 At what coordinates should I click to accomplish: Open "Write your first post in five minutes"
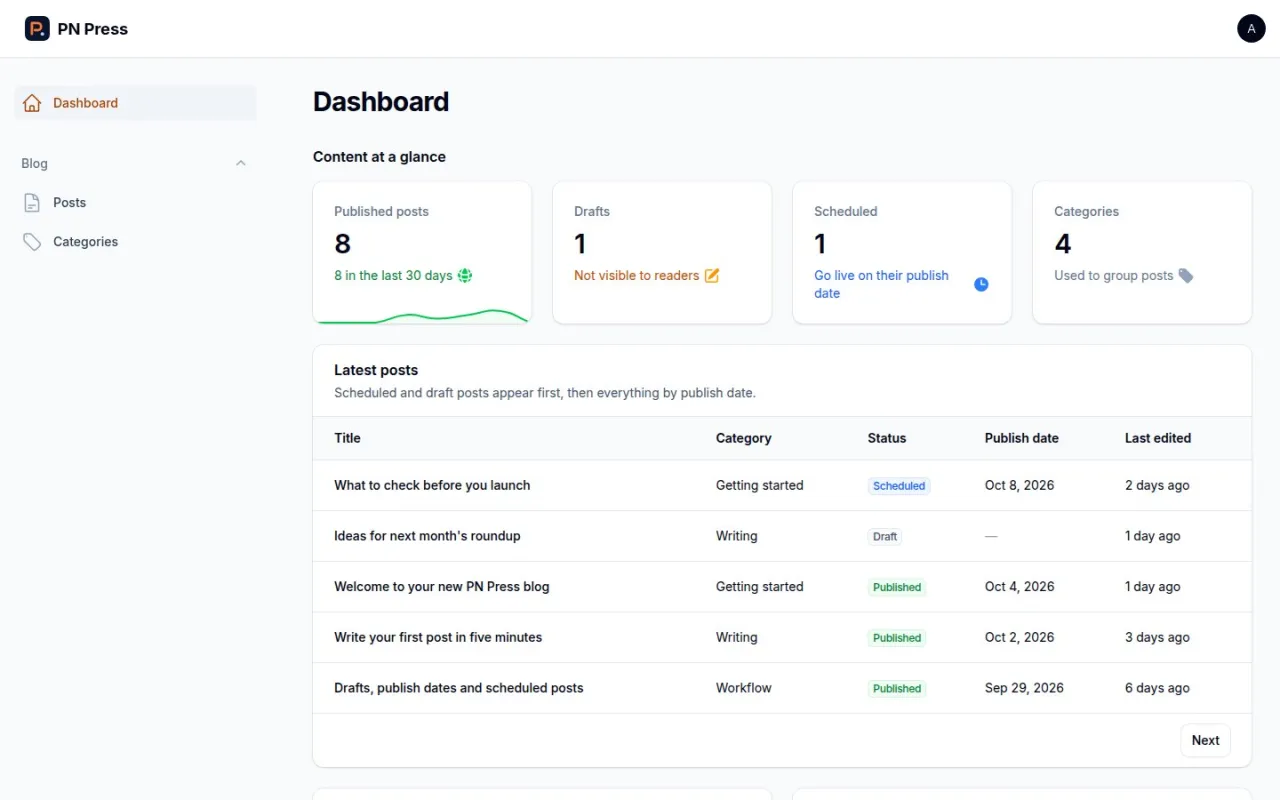(x=438, y=637)
